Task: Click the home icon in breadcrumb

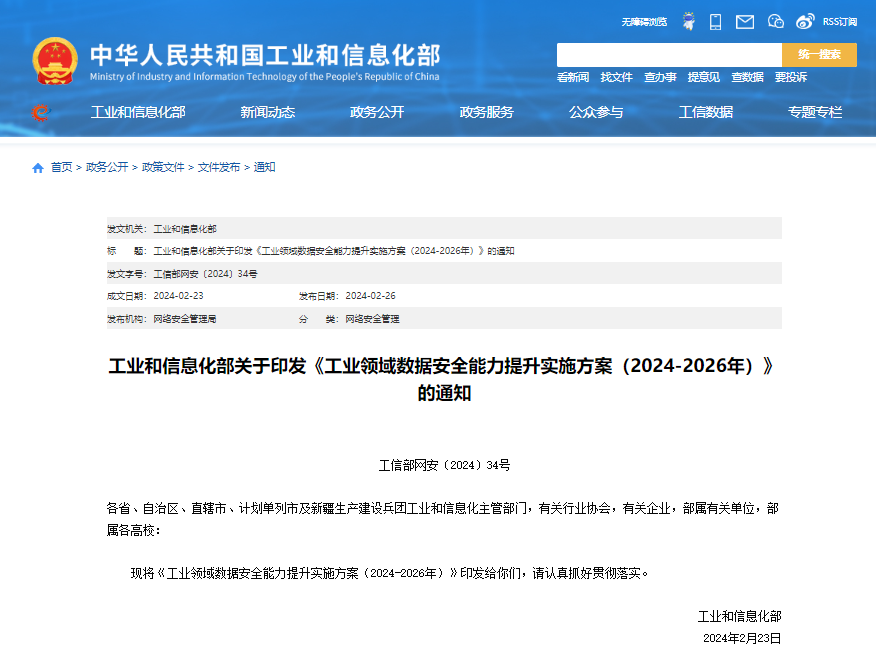Action: point(38,168)
